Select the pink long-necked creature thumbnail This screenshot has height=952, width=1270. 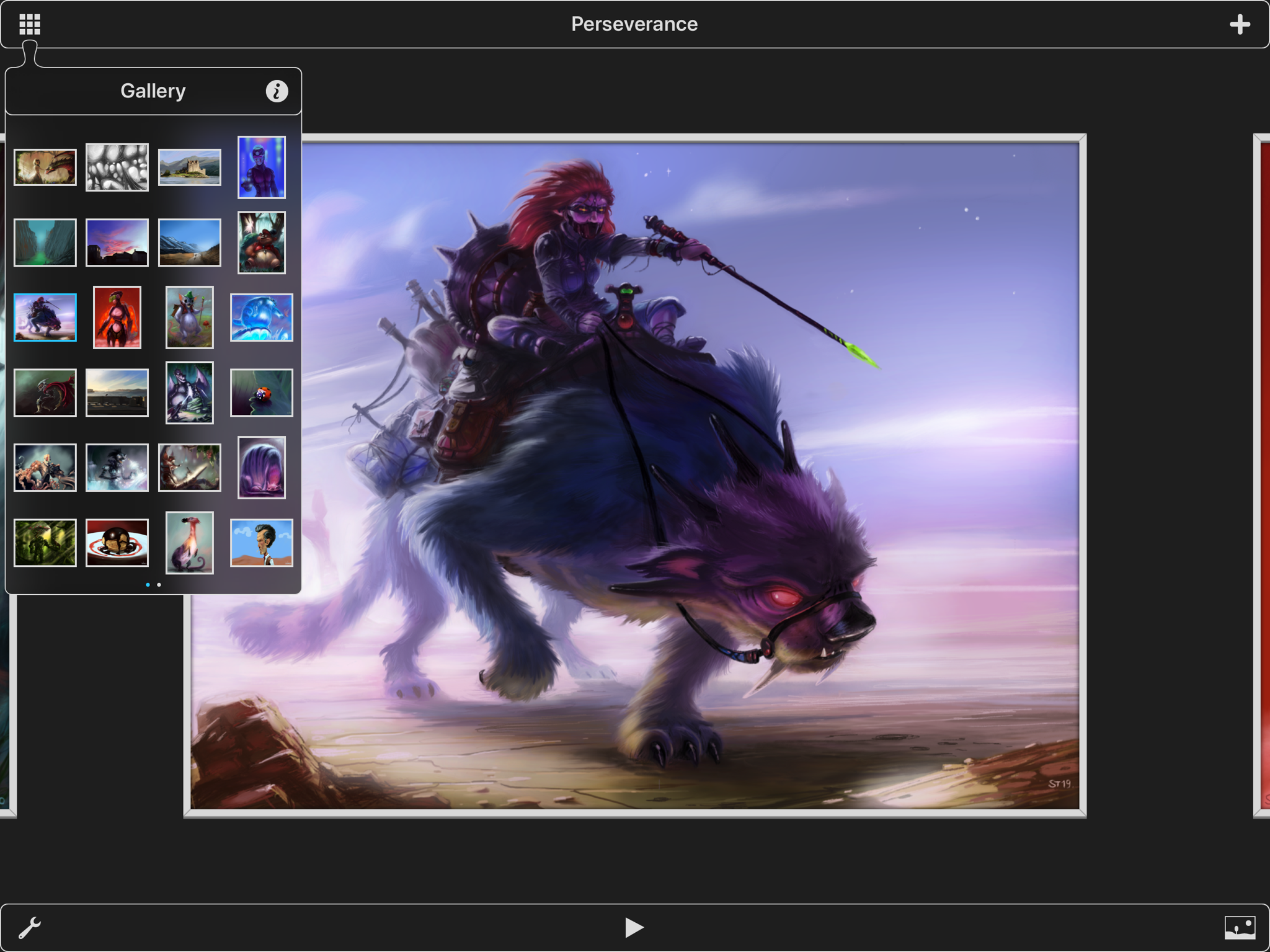coord(190,543)
